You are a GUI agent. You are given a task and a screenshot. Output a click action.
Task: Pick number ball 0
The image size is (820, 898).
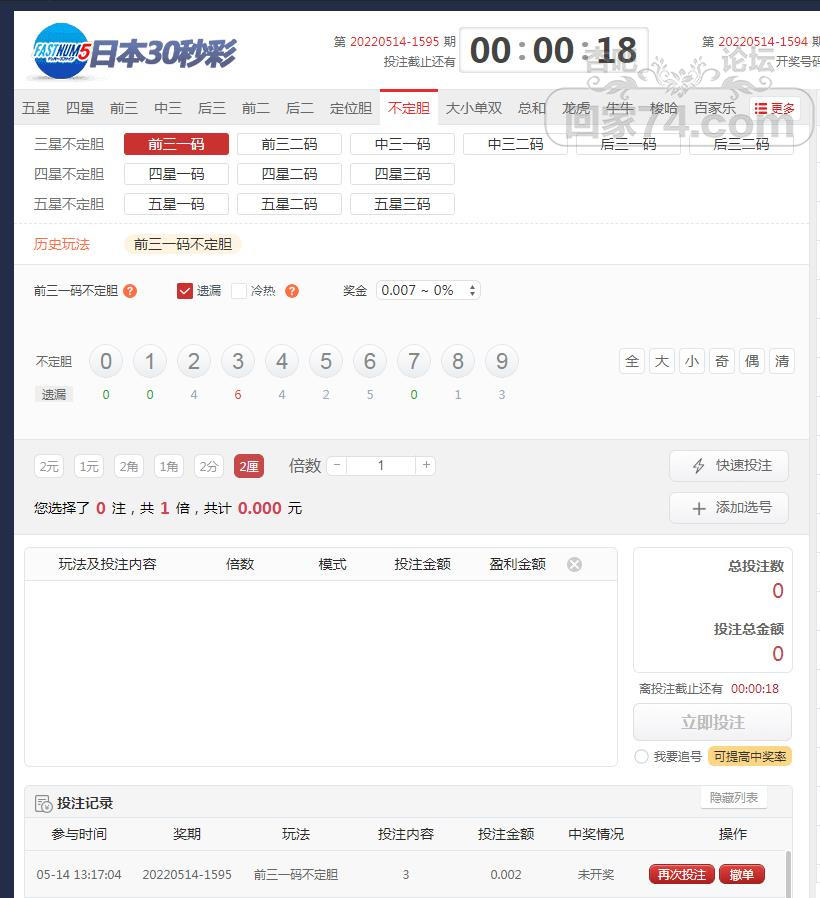tap(106, 361)
